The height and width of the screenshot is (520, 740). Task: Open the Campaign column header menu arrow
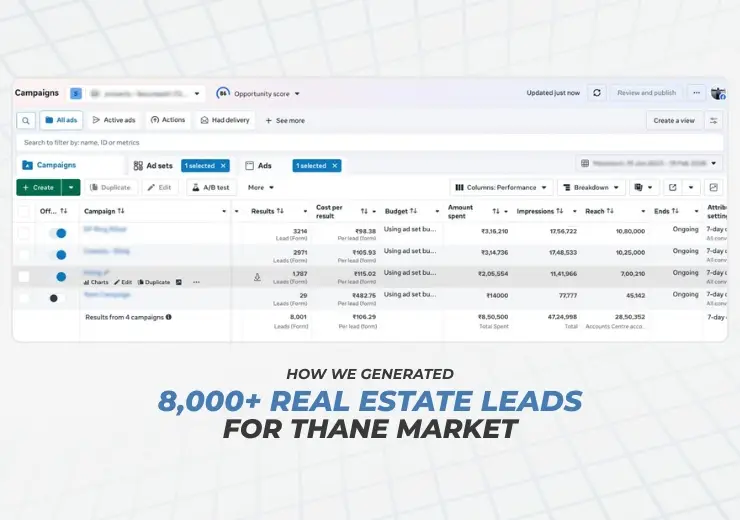[224, 211]
